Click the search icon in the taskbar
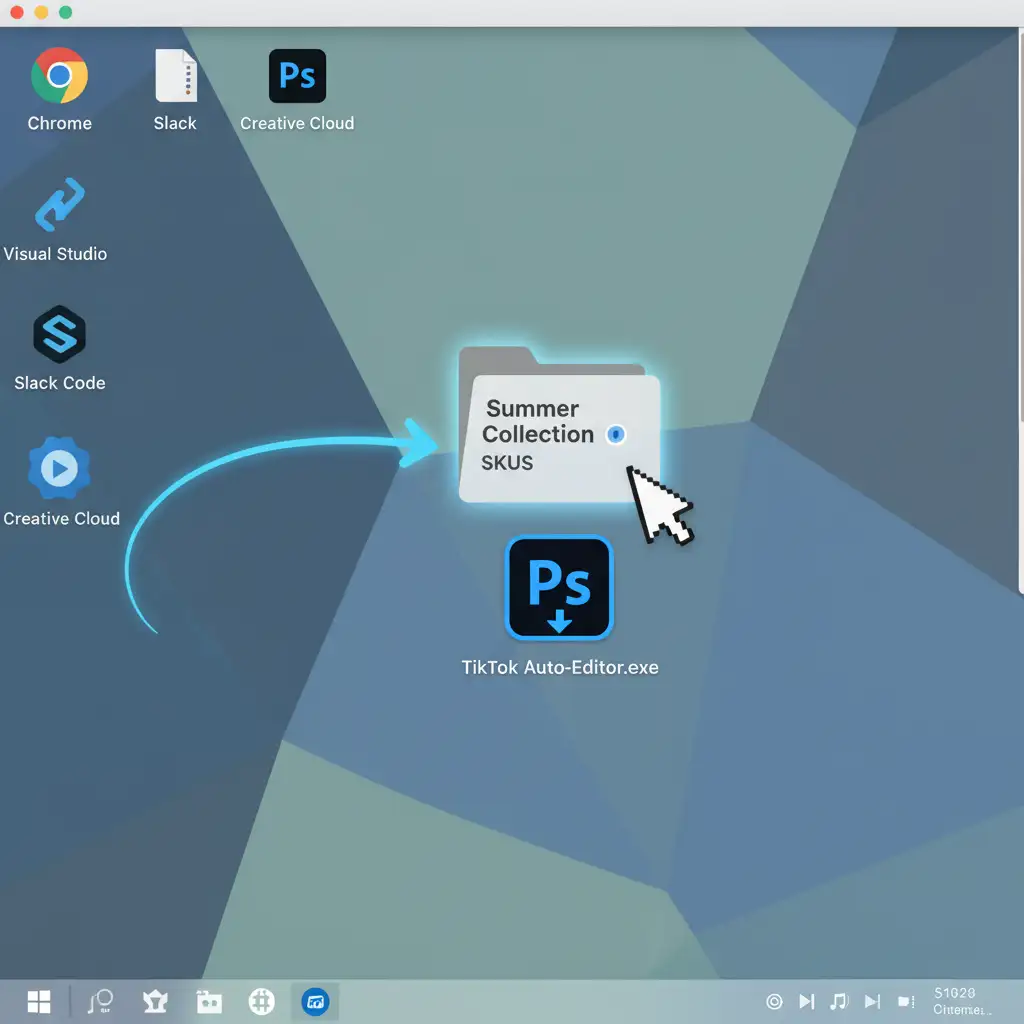This screenshot has width=1024, height=1024. pyautogui.click(x=100, y=1002)
